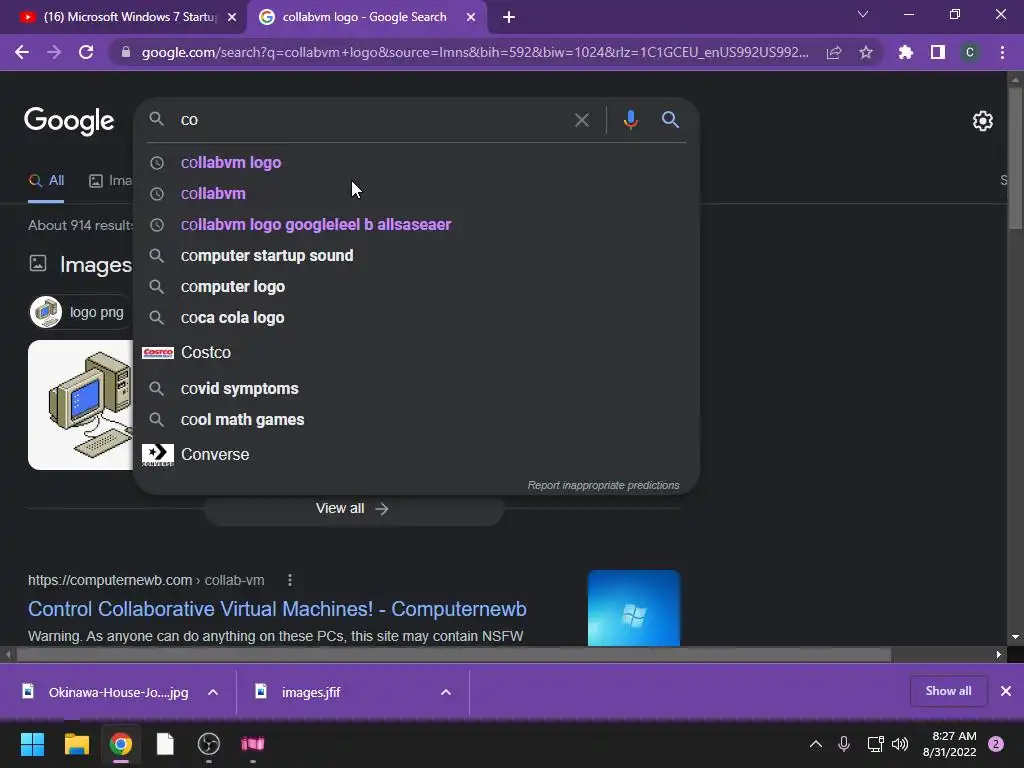Click Show all downloads button
Screen dimensions: 1024x768
[948, 691]
